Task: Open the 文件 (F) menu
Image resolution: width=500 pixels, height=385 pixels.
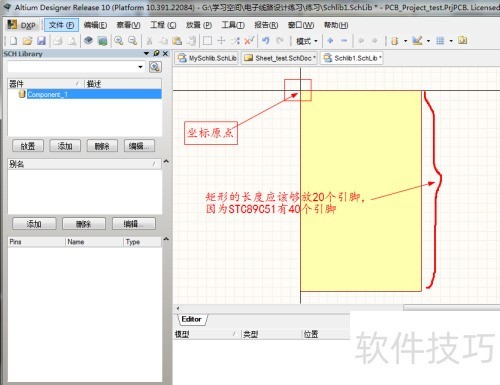Action: (x=62, y=25)
